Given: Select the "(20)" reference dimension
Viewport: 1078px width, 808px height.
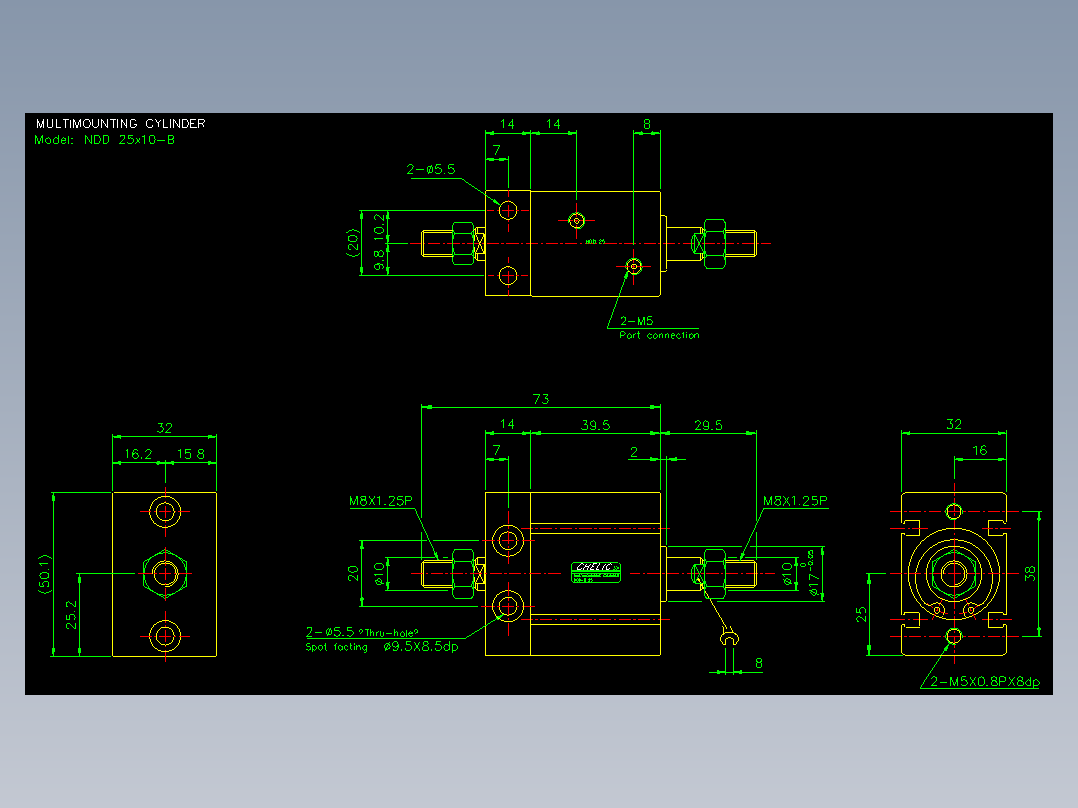Looking at the screenshot, I should pyautogui.click(x=353, y=243).
